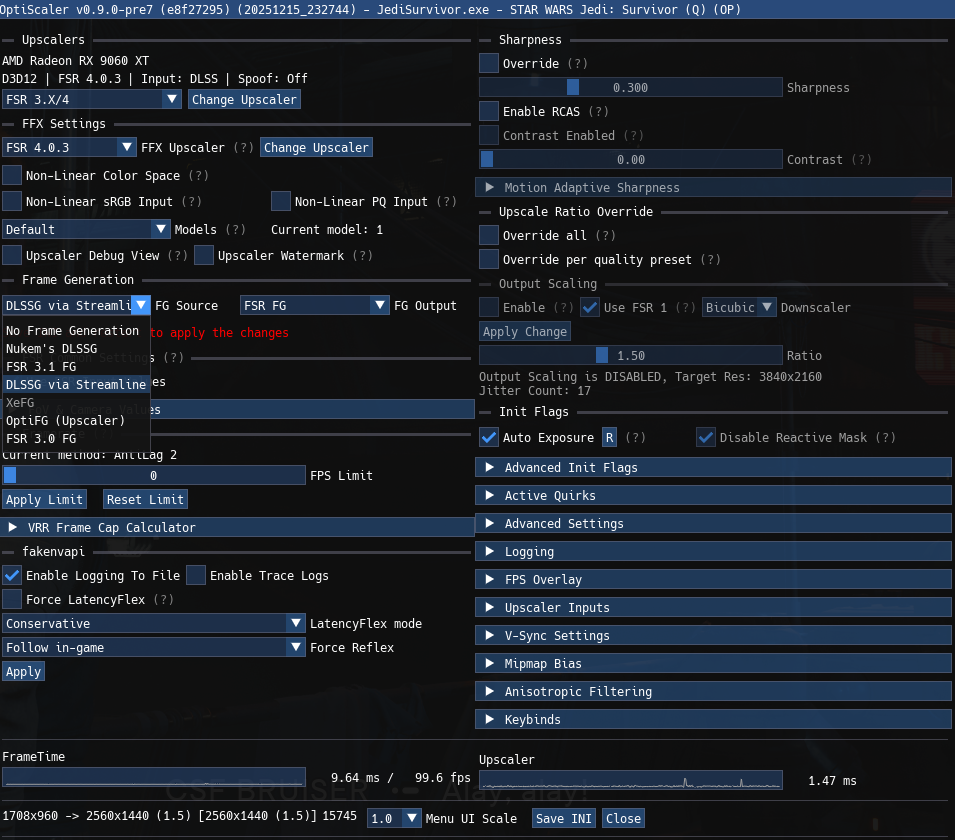Select FSR 3.1 FG from the list
The image size is (955, 840).
(x=41, y=367)
